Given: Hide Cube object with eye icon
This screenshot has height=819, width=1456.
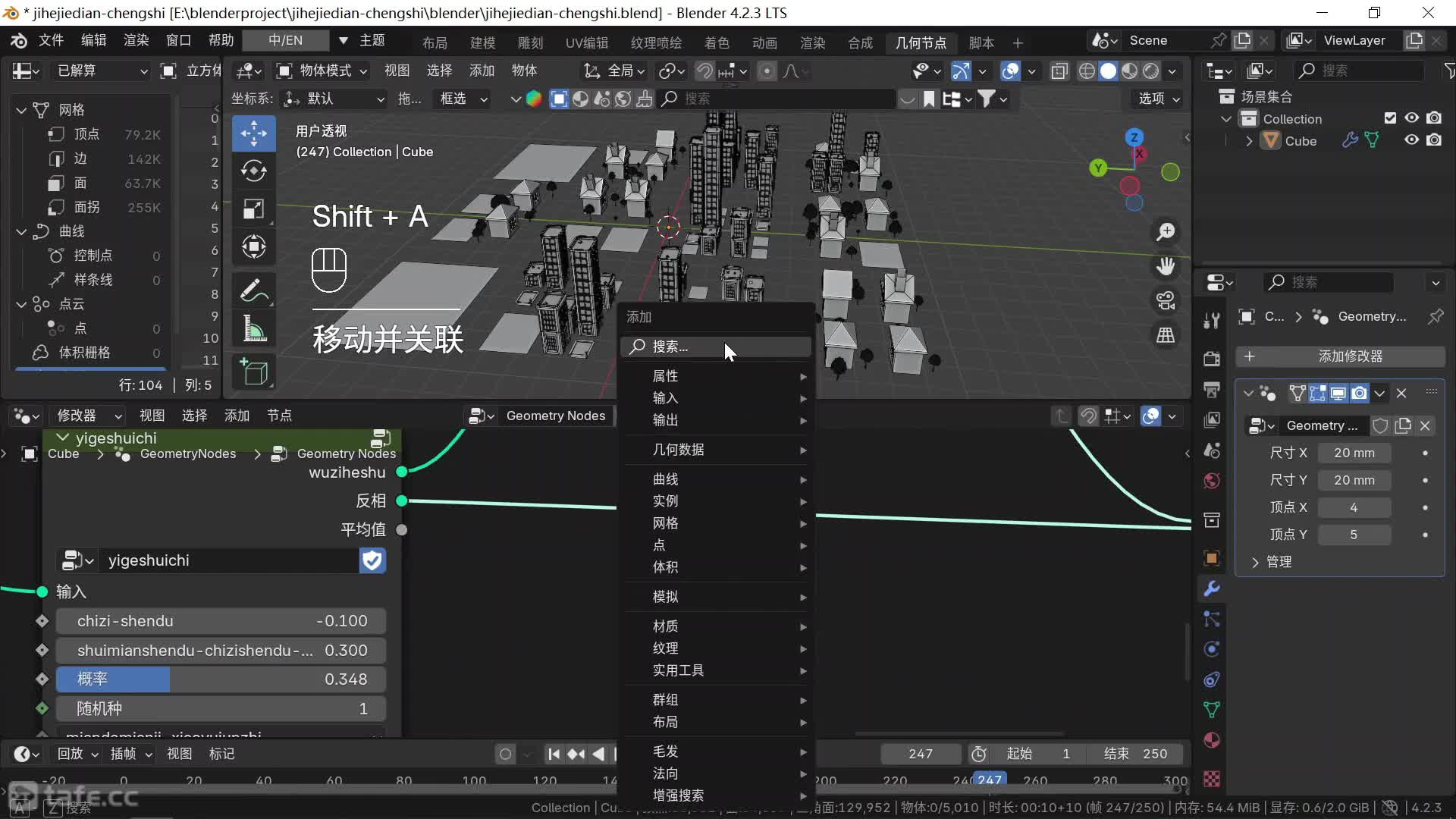Looking at the screenshot, I should coord(1411,140).
